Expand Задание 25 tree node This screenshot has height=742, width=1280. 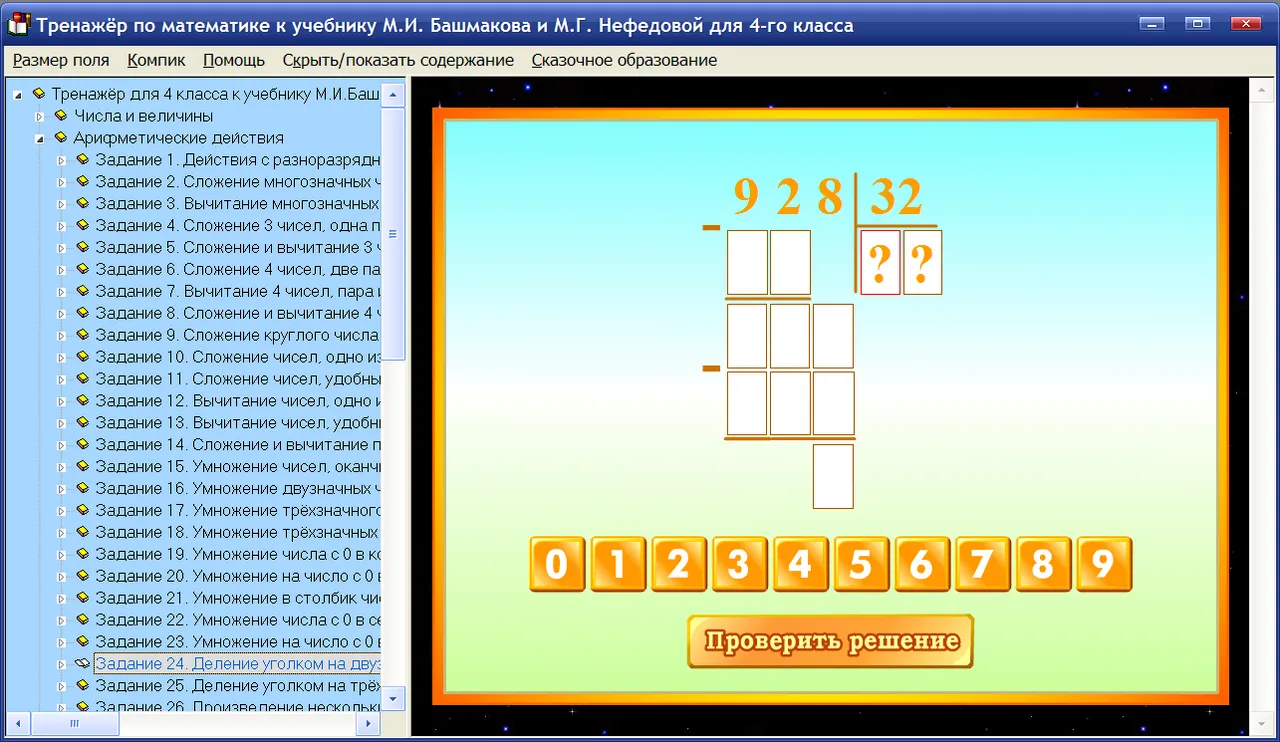(x=61, y=686)
